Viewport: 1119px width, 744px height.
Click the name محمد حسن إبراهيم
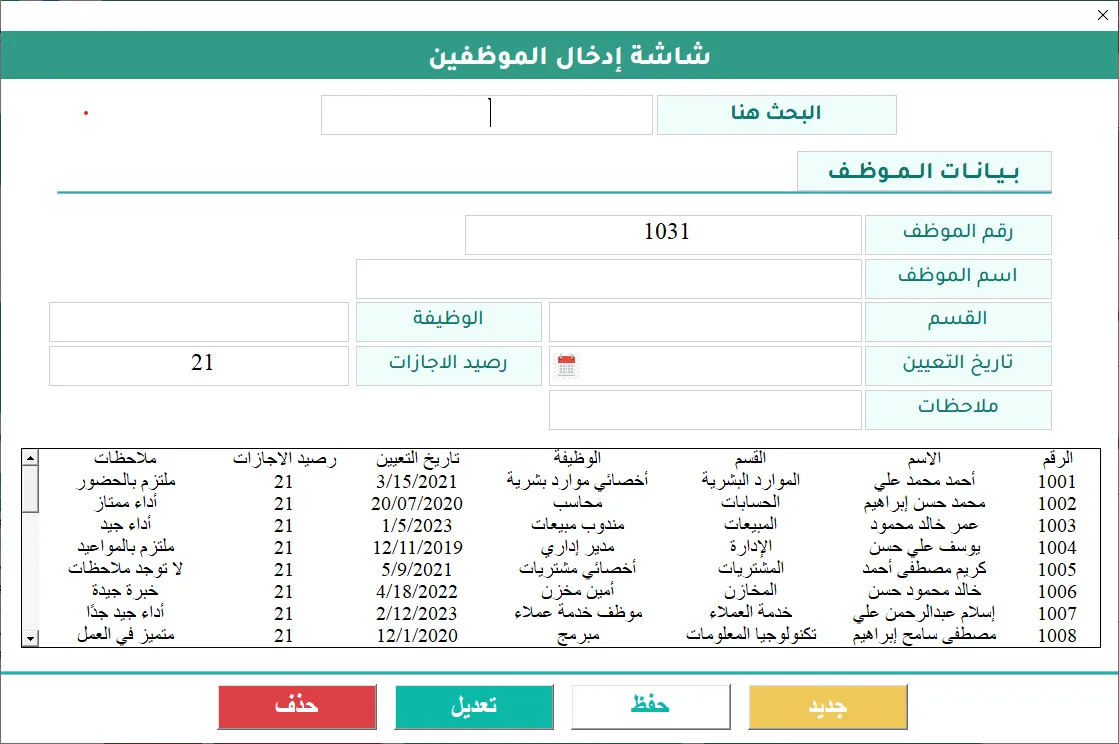924,503
